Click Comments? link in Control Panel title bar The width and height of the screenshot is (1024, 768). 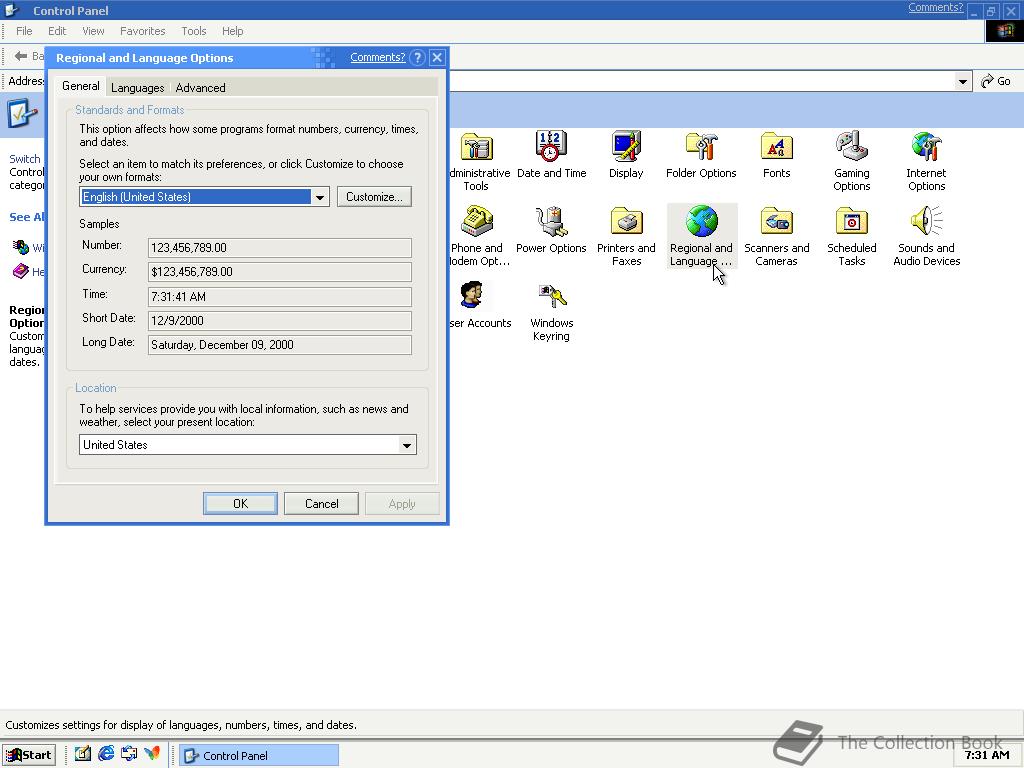[935, 7]
